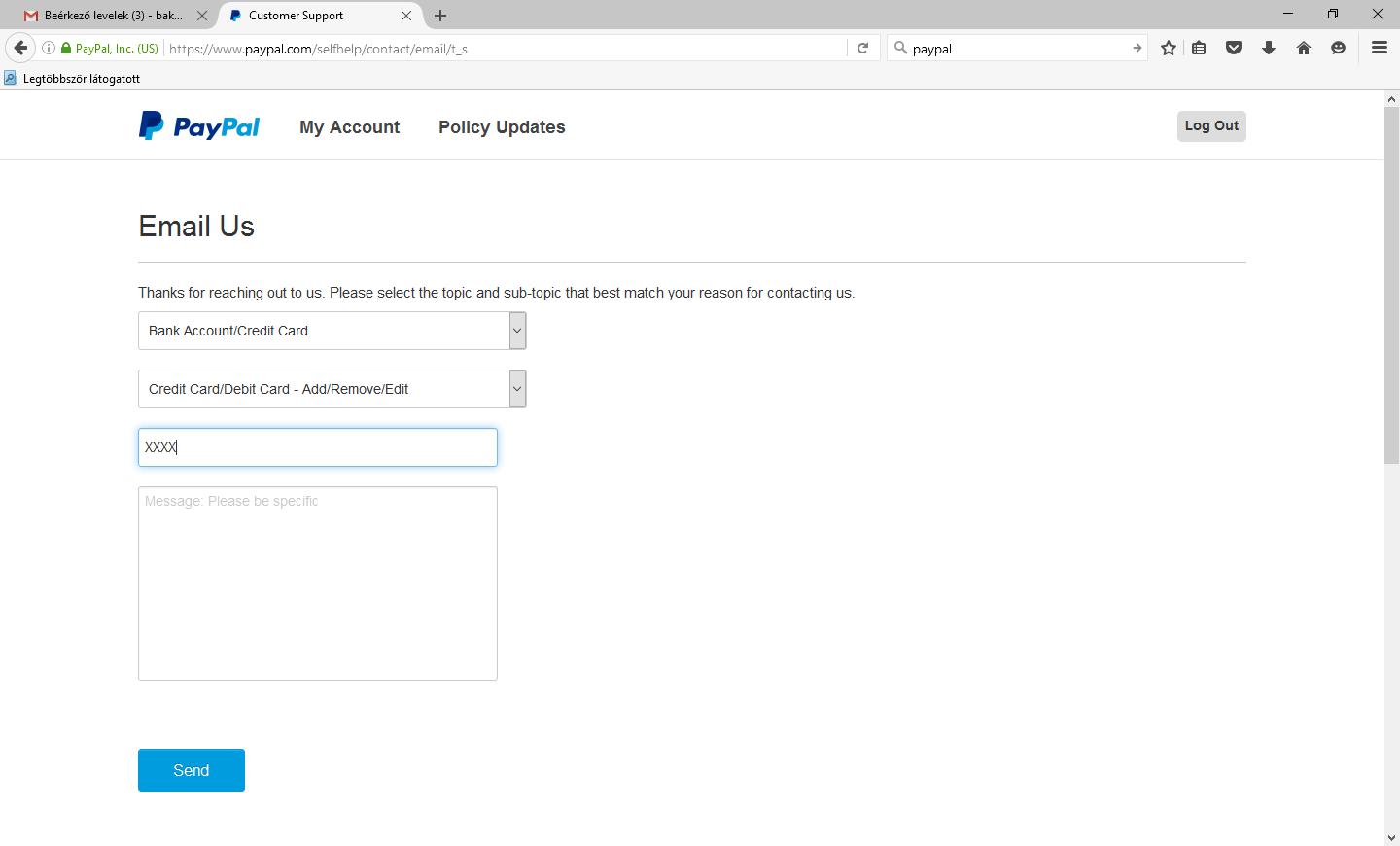Click the search box containing paypal
The width and height of the screenshot is (1400, 846).
1016,48
